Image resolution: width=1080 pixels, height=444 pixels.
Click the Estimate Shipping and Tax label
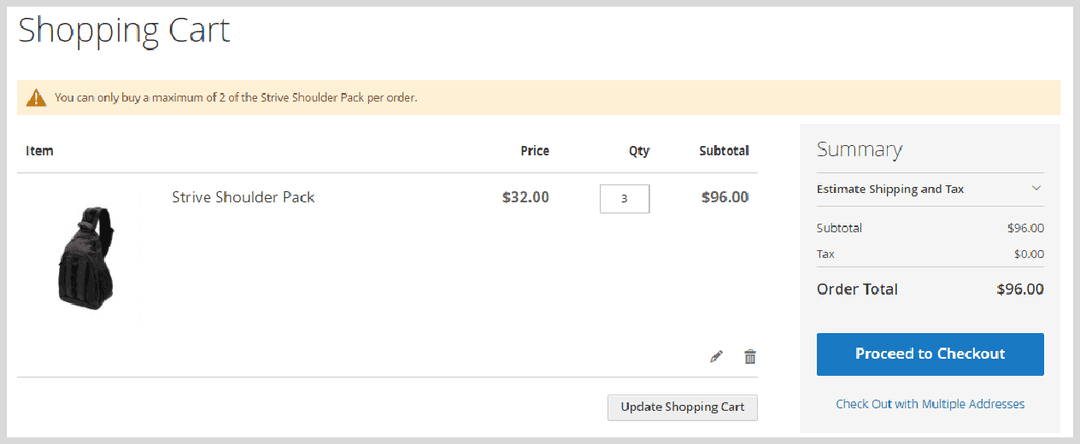[890, 188]
